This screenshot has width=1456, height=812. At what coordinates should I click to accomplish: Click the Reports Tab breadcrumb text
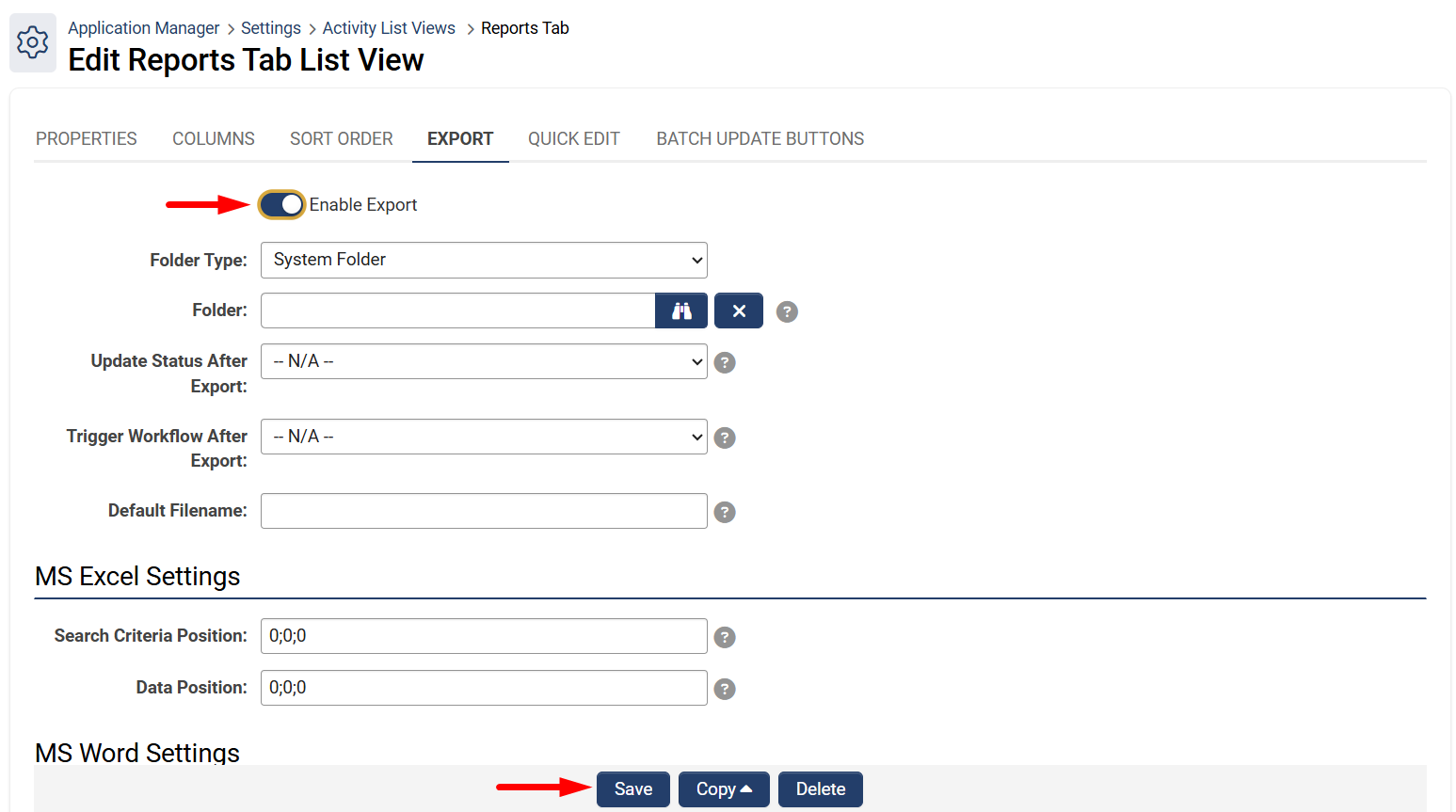(x=525, y=28)
